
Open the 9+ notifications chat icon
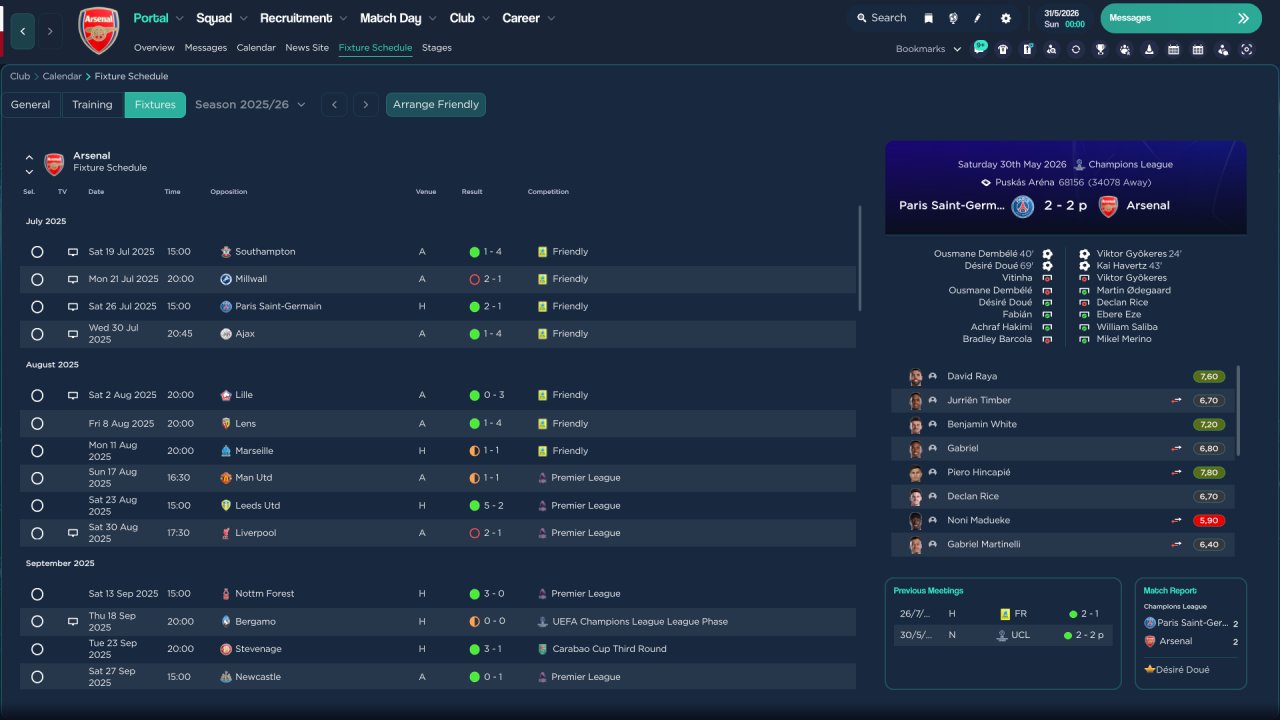pos(979,48)
